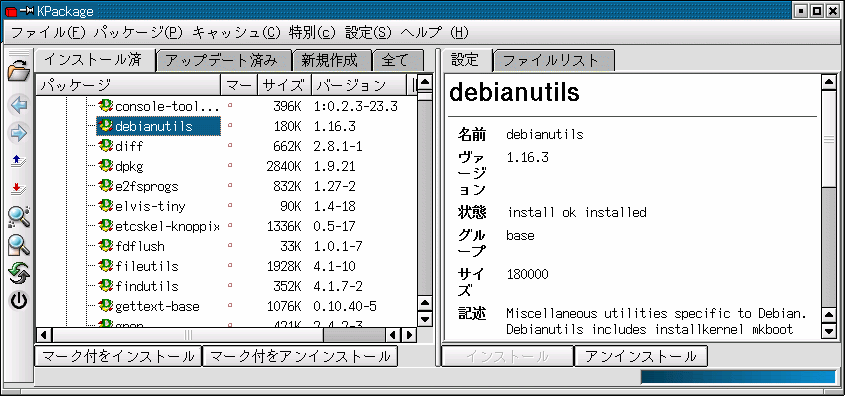The height and width of the screenshot is (396, 845).
Task: Open the 特別(c) menu
Action: tap(313, 32)
